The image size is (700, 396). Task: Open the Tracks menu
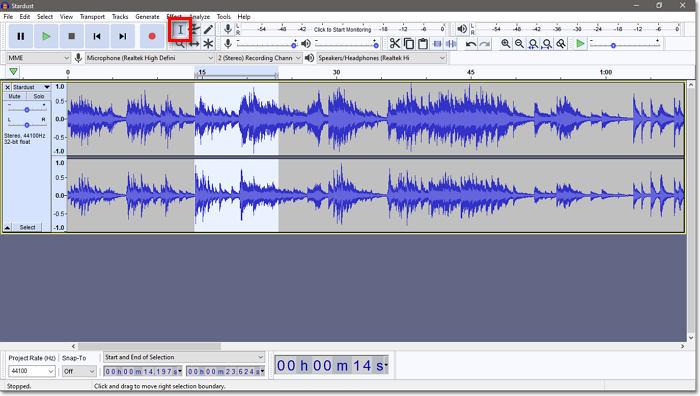120,17
